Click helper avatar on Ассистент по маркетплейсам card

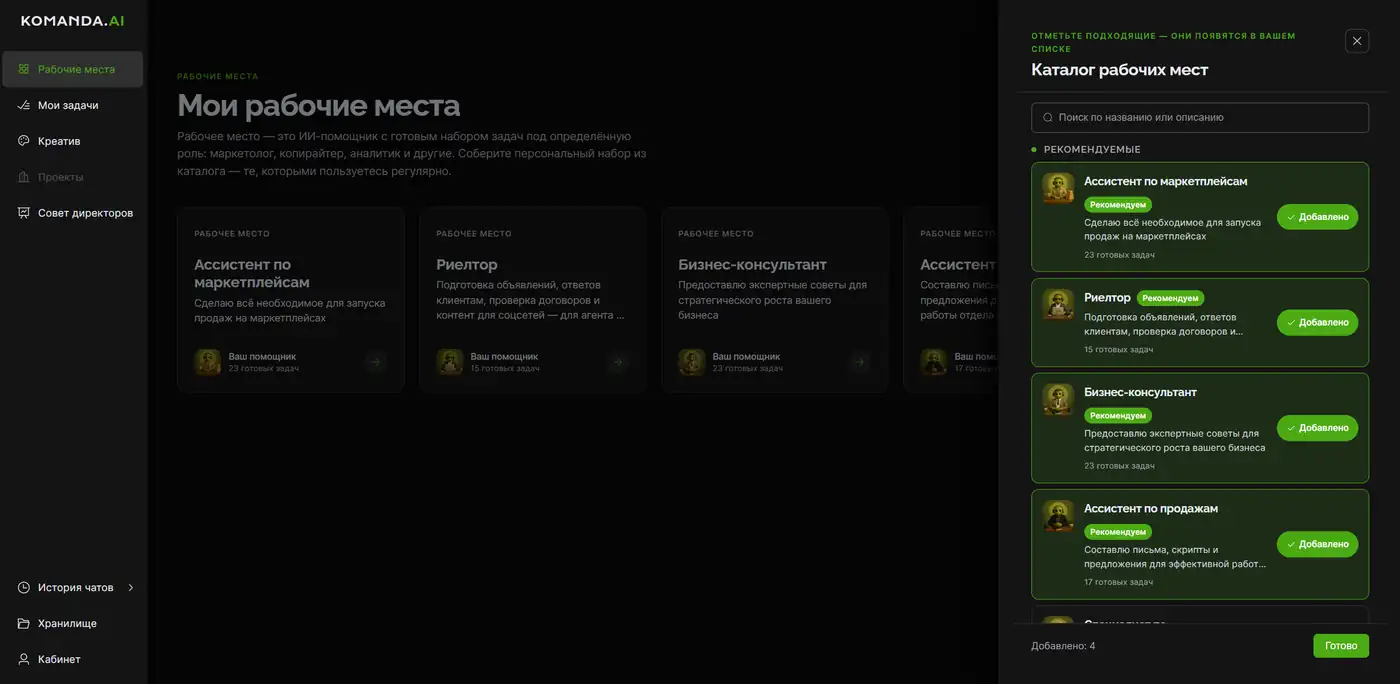[208, 362]
